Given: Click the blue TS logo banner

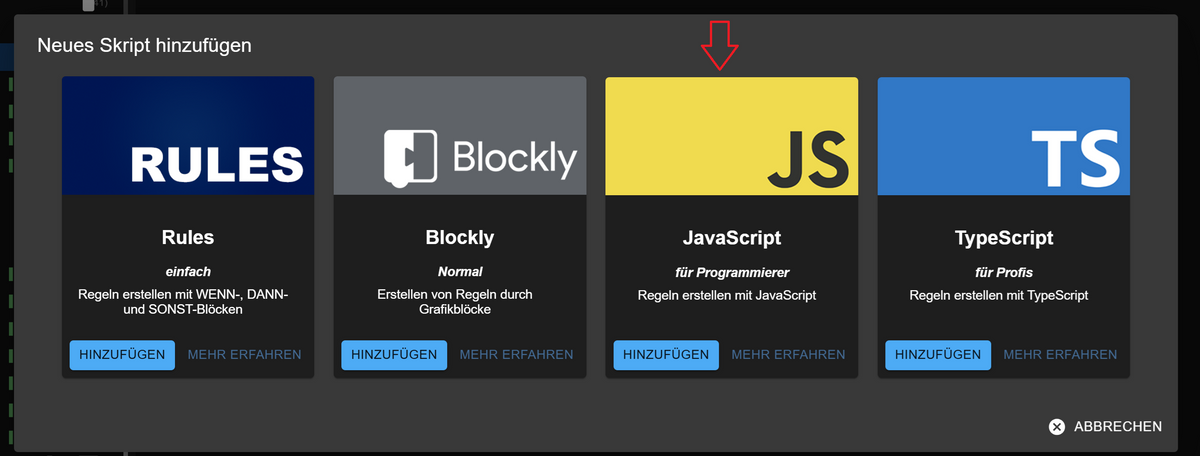Looking at the screenshot, I should point(1004,136).
